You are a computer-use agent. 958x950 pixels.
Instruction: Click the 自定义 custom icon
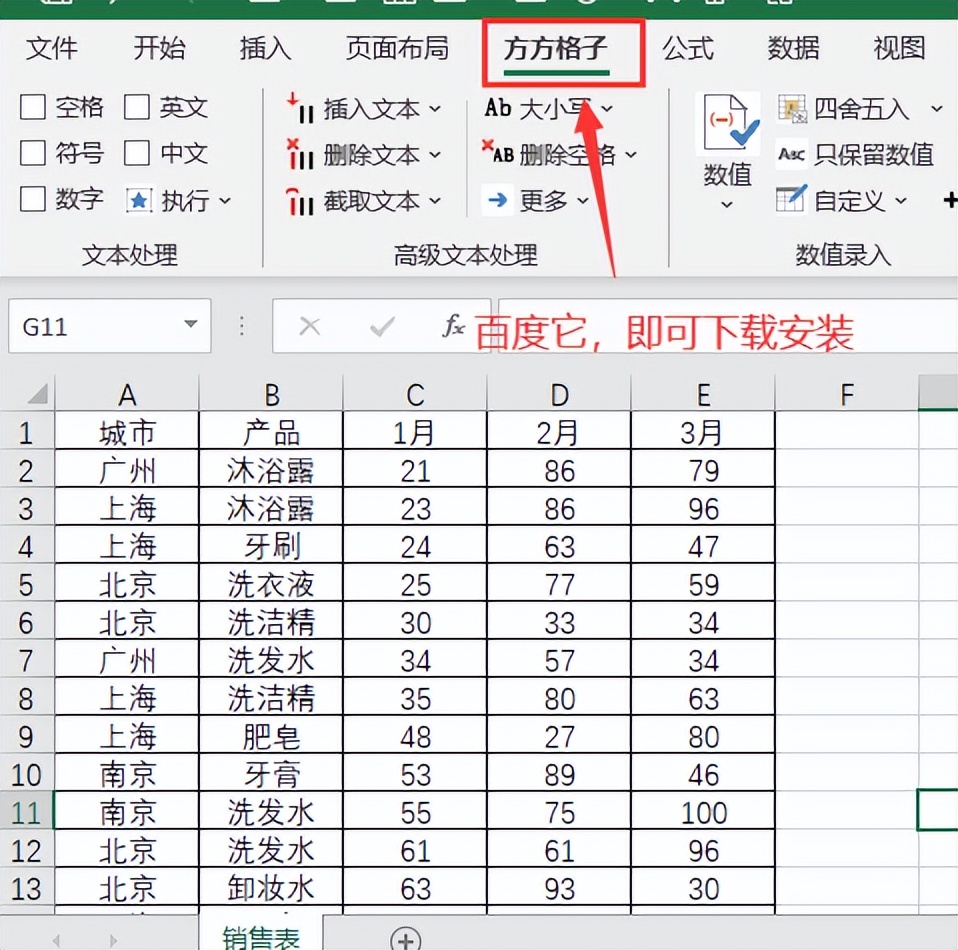(791, 200)
